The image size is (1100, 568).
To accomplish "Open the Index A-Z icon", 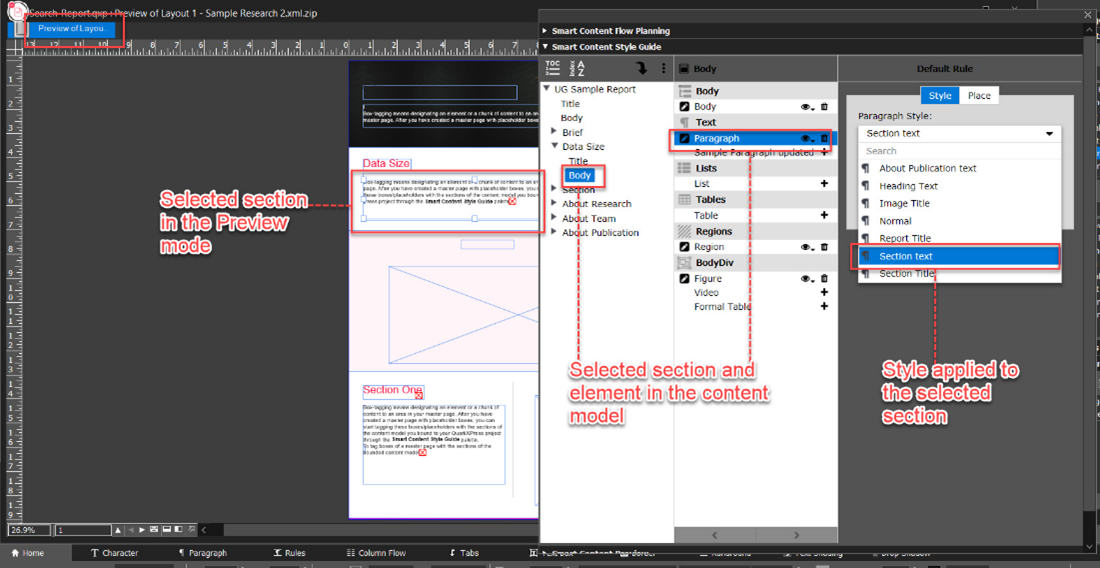I will [577, 68].
